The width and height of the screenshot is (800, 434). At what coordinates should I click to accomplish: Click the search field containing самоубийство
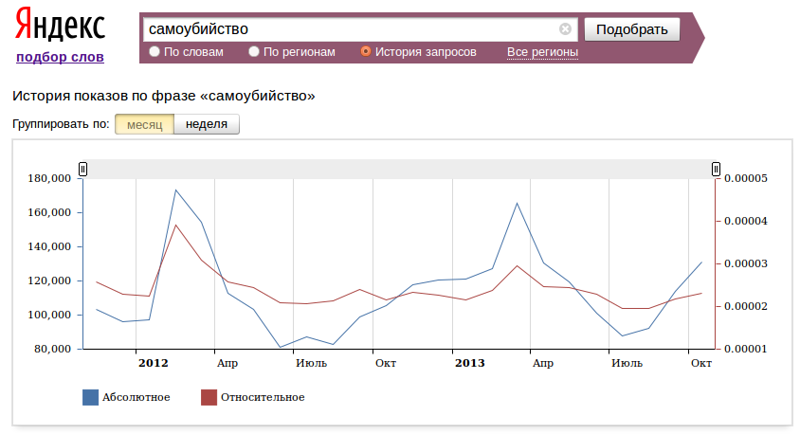click(x=350, y=29)
